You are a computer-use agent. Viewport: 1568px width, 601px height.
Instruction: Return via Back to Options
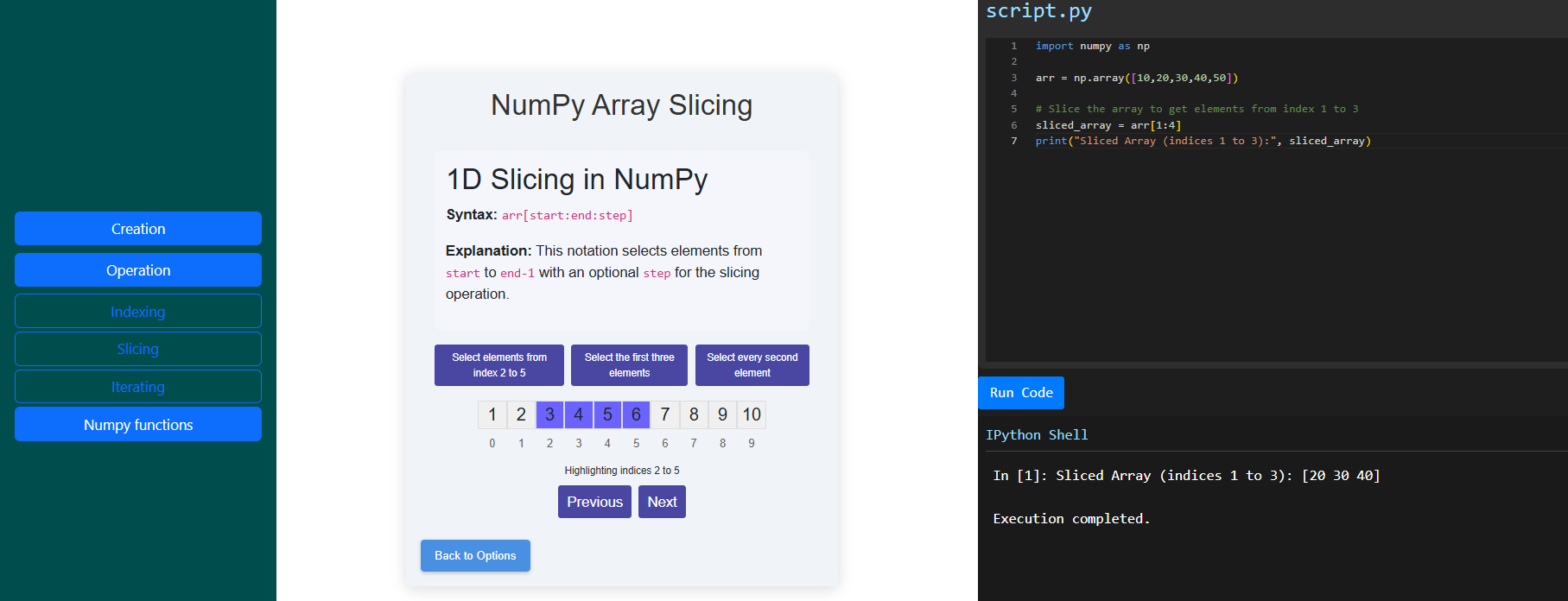tap(475, 555)
